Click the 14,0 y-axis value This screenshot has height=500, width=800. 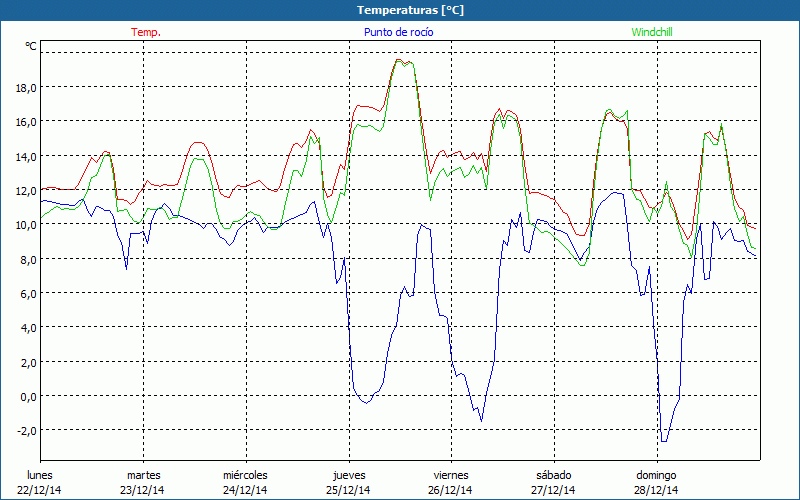tap(25, 156)
